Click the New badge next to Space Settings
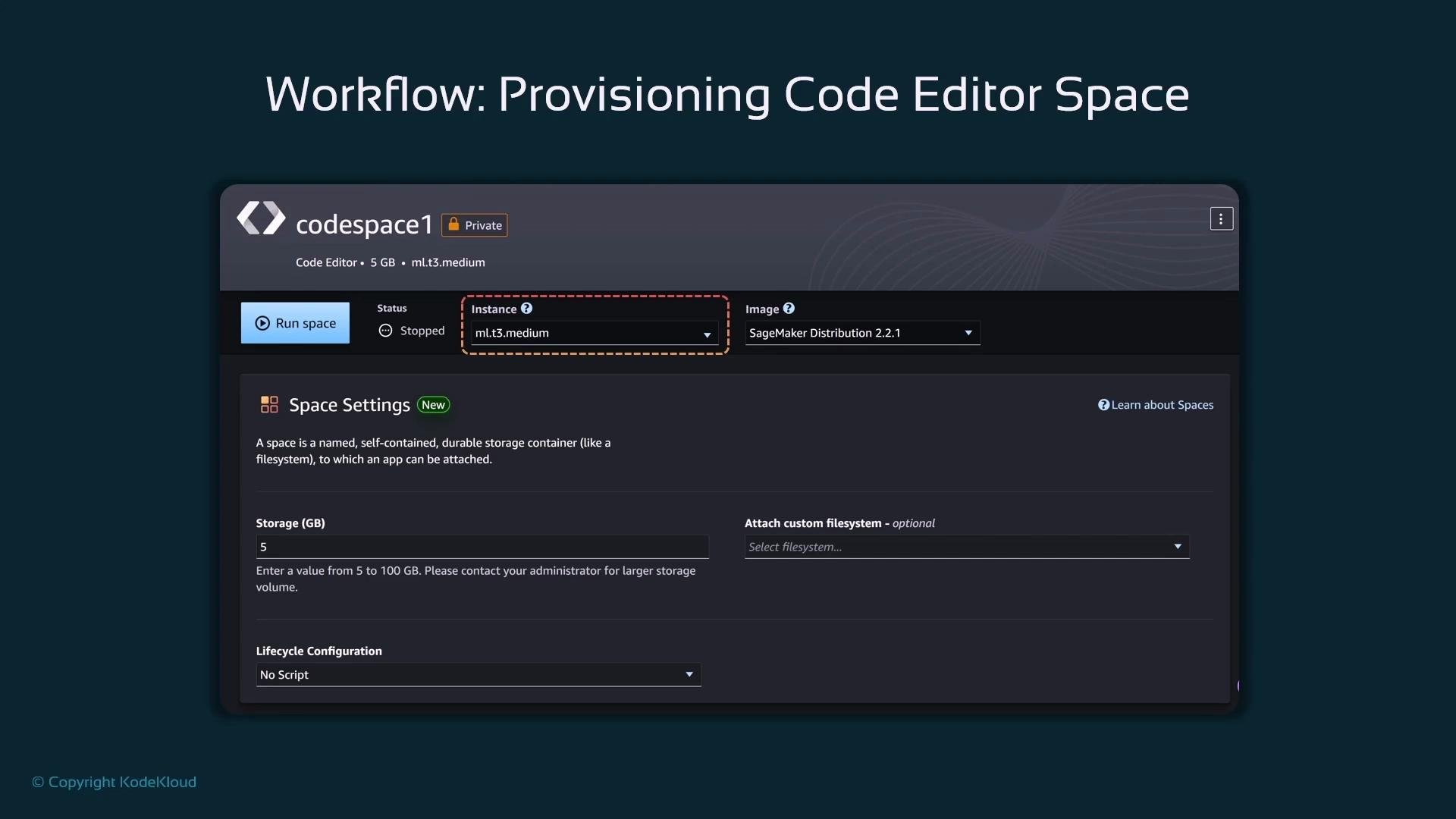This screenshot has height=819, width=1456. point(434,405)
